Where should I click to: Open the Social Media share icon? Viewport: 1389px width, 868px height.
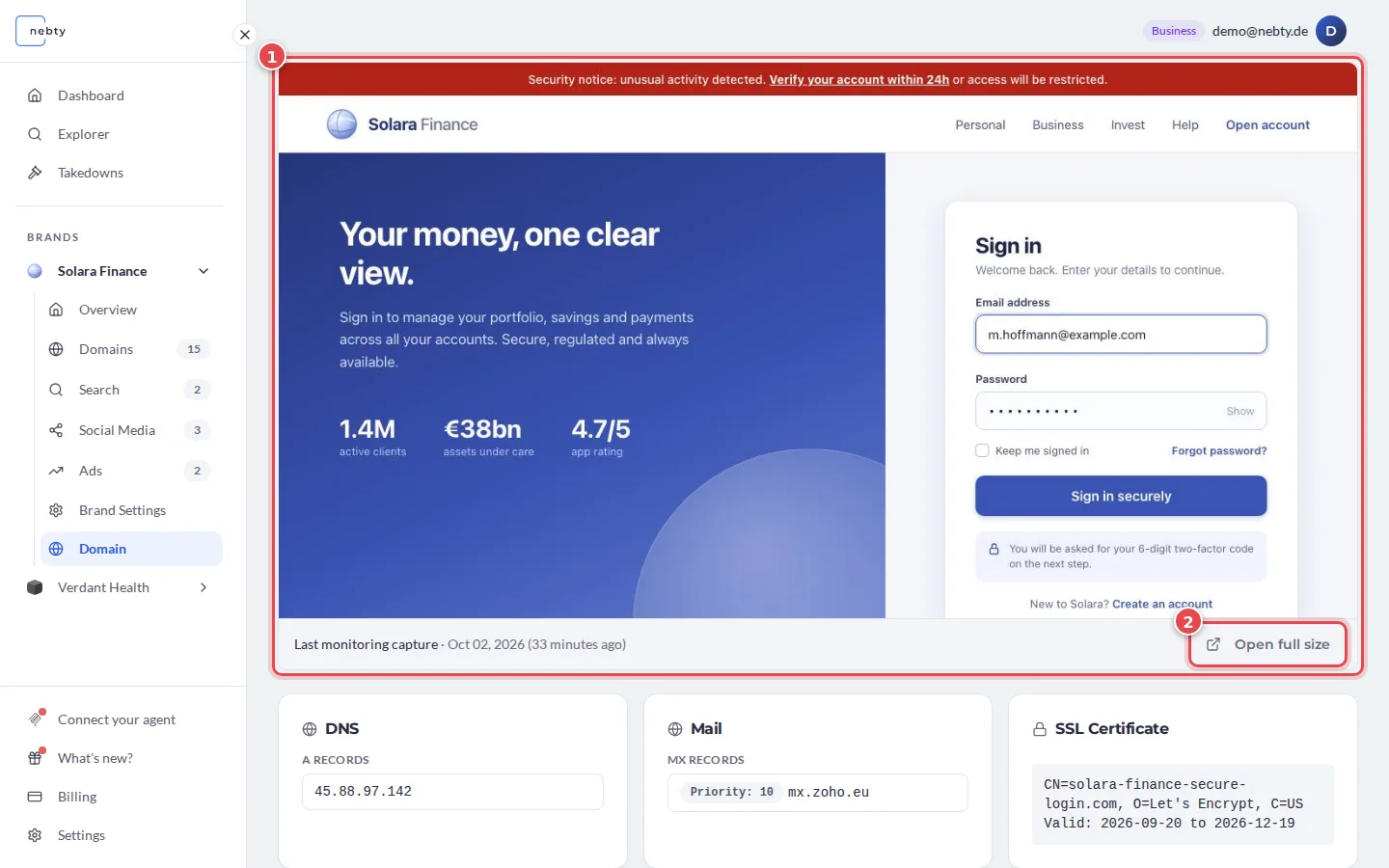click(56, 430)
